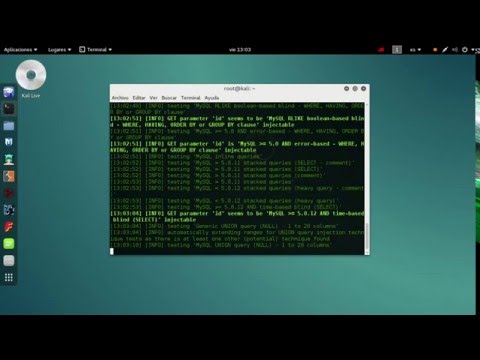Expand the Terminal app menu in top bar

pos(95,50)
